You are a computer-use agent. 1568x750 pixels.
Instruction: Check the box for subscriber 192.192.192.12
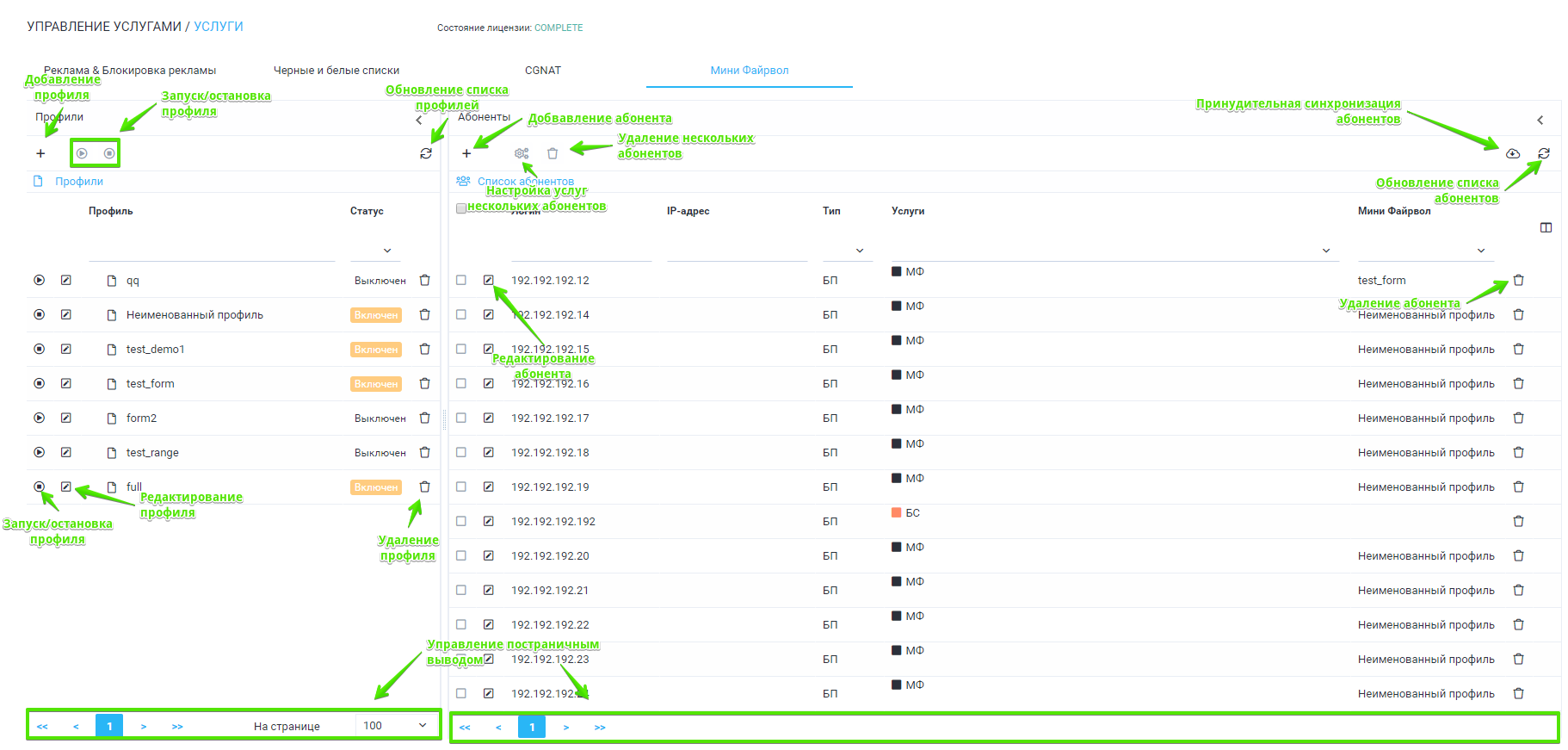pyautogui.click(x=461, y=280)
